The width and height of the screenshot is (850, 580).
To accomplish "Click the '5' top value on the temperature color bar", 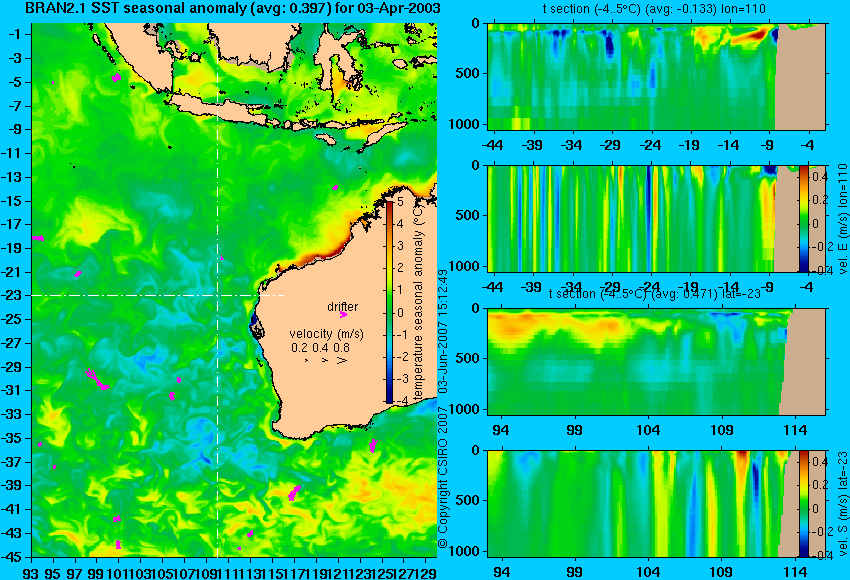I will coord(400,202).
